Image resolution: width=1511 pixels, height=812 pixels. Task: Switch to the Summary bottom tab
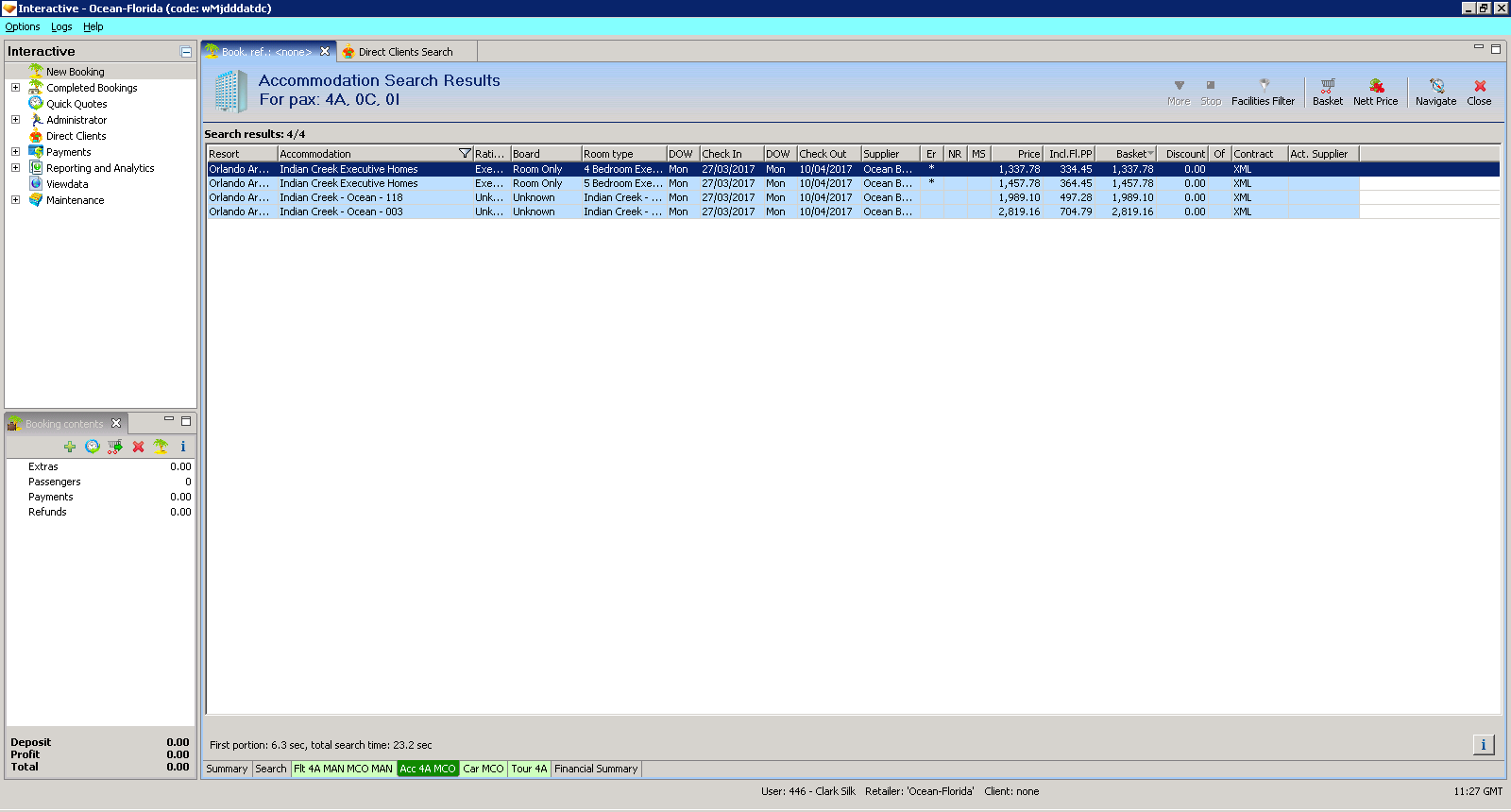227,769
